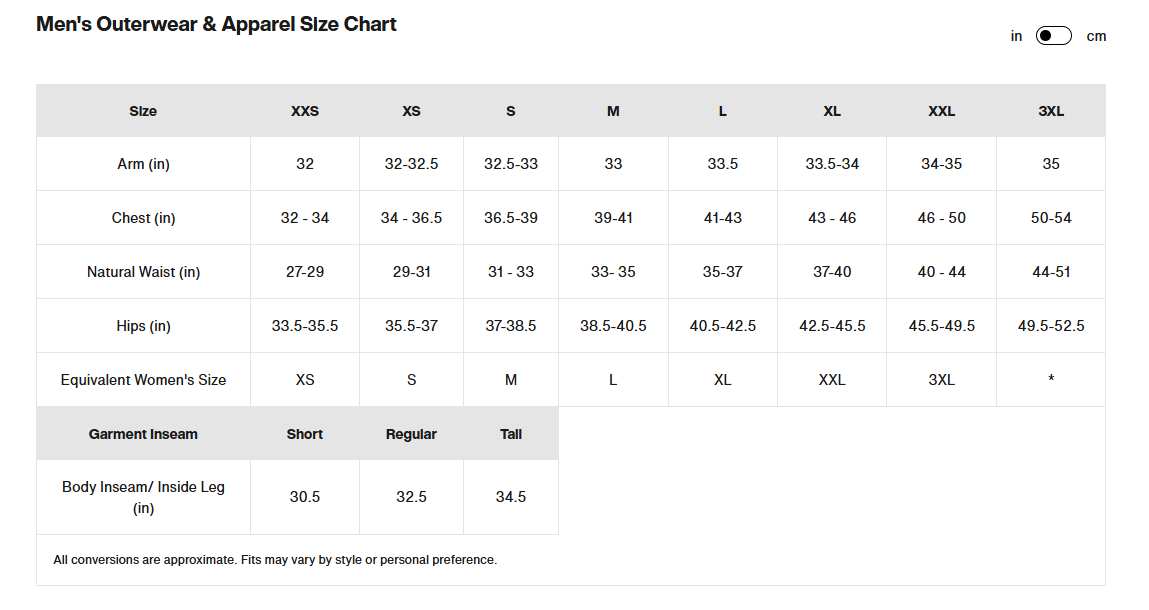Click the Equivalent Women's Size row label

143,380
